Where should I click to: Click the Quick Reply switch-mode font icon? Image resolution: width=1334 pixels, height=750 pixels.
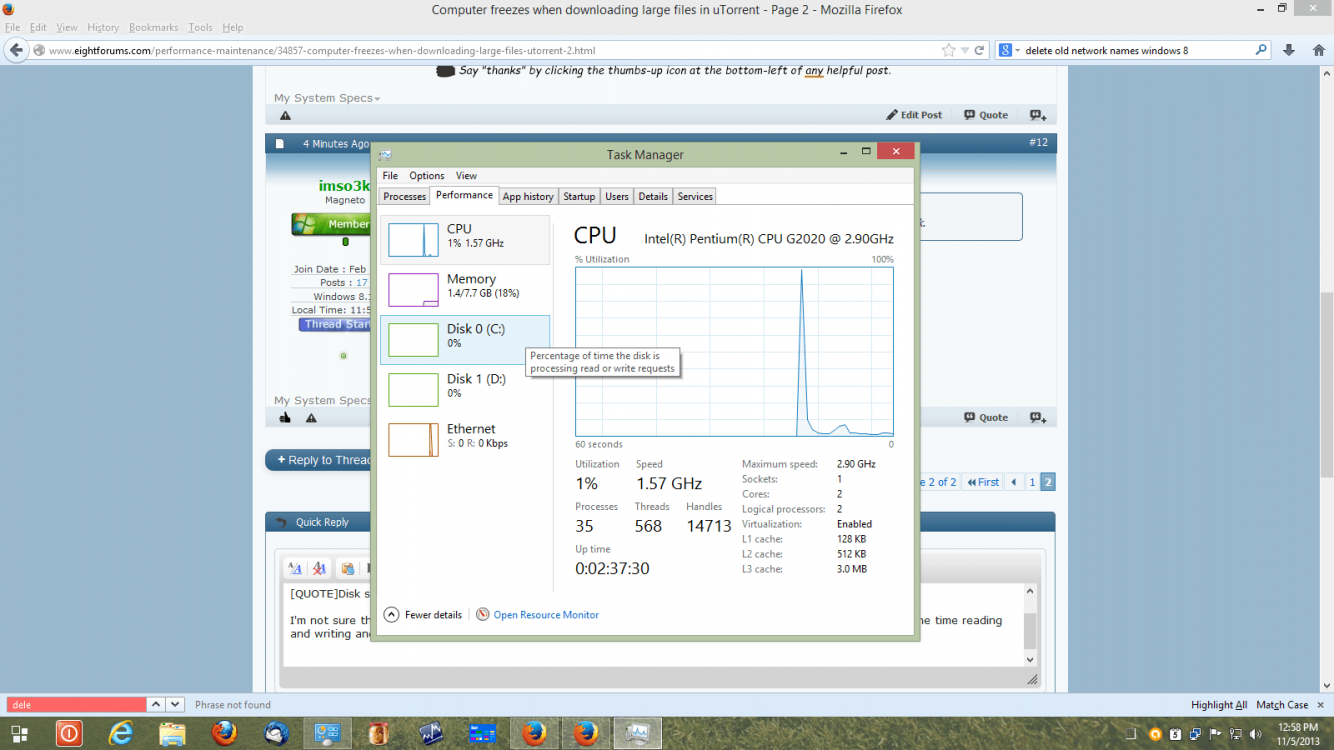point(295,568)
